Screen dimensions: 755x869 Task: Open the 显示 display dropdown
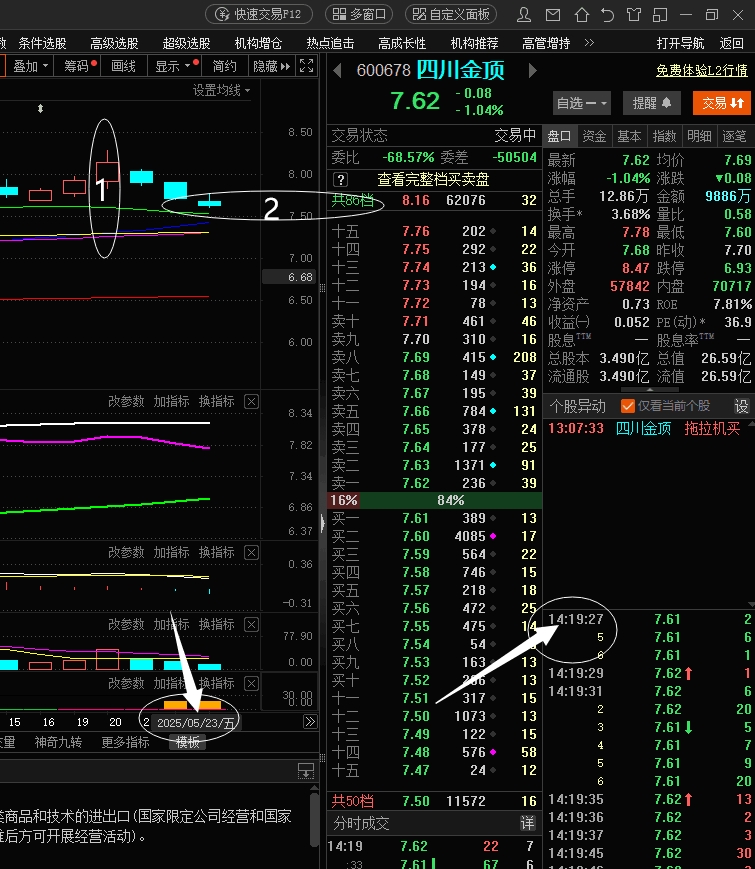pyautogui.click(x=175, y=66)
